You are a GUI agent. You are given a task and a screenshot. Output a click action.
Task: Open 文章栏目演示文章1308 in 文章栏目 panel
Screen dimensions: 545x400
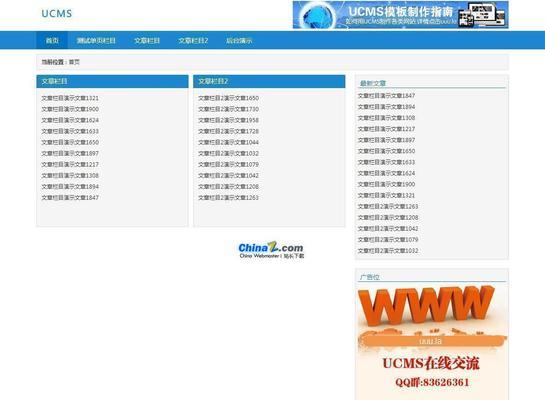point(70,175)
